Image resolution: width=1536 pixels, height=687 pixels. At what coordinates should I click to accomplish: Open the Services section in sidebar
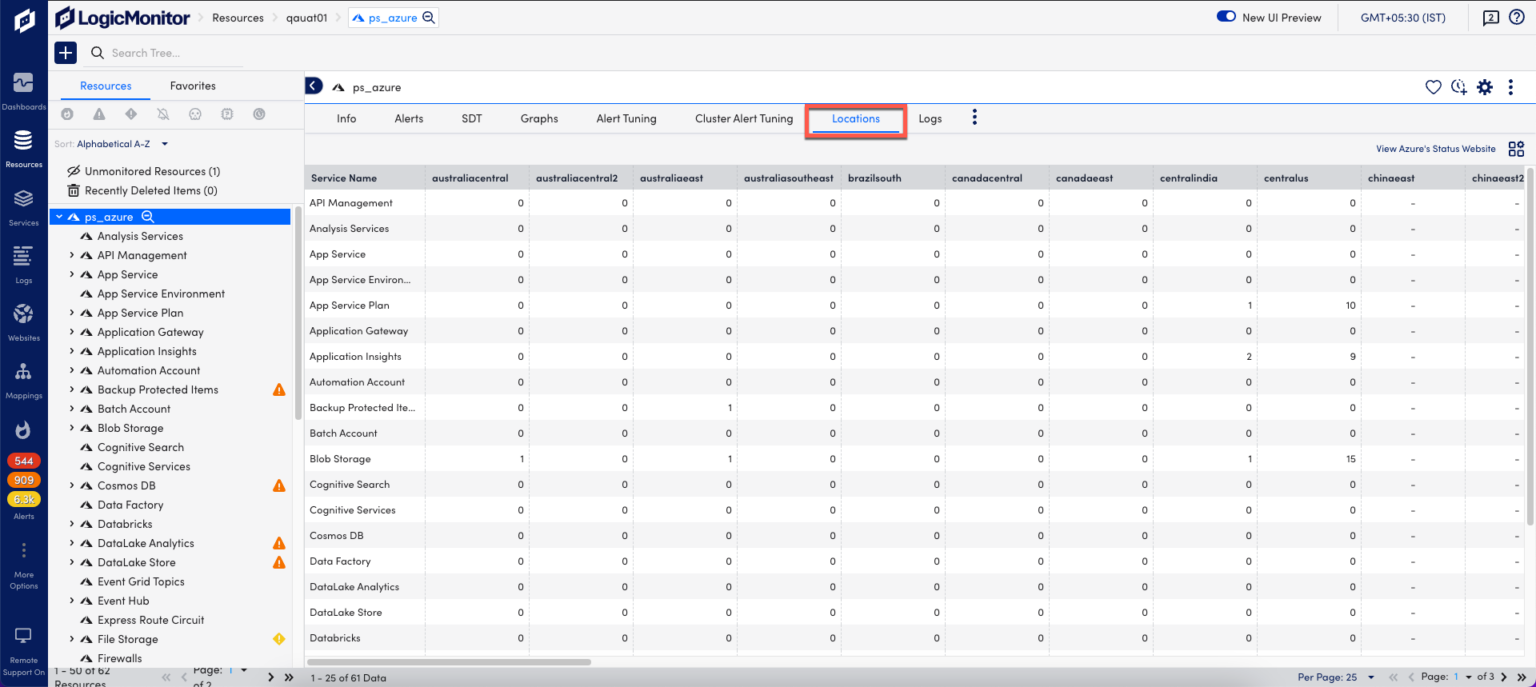click(23, 206)
